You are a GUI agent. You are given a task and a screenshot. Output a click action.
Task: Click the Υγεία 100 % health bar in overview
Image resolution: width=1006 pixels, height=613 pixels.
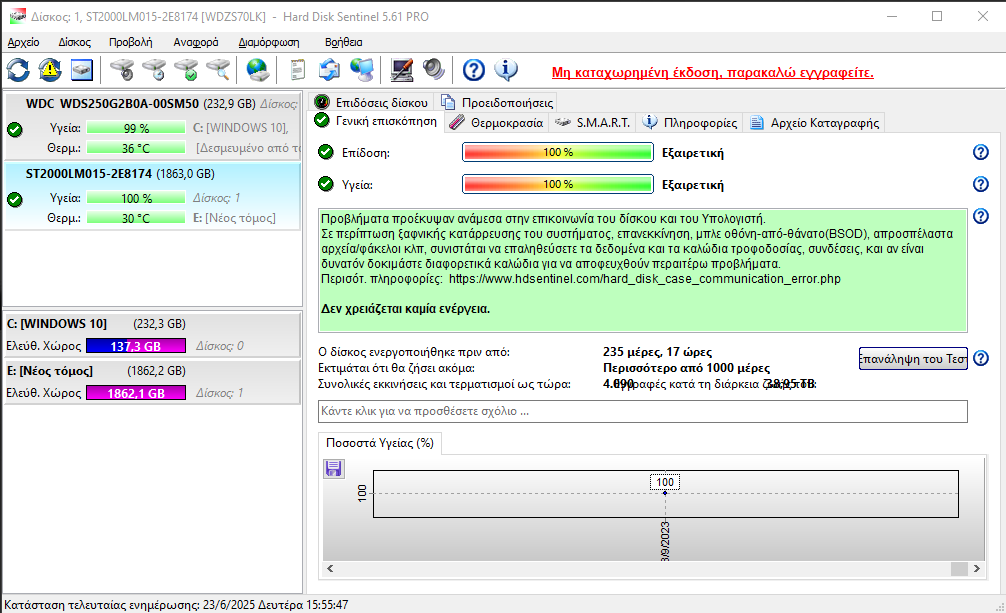(558, 184)
